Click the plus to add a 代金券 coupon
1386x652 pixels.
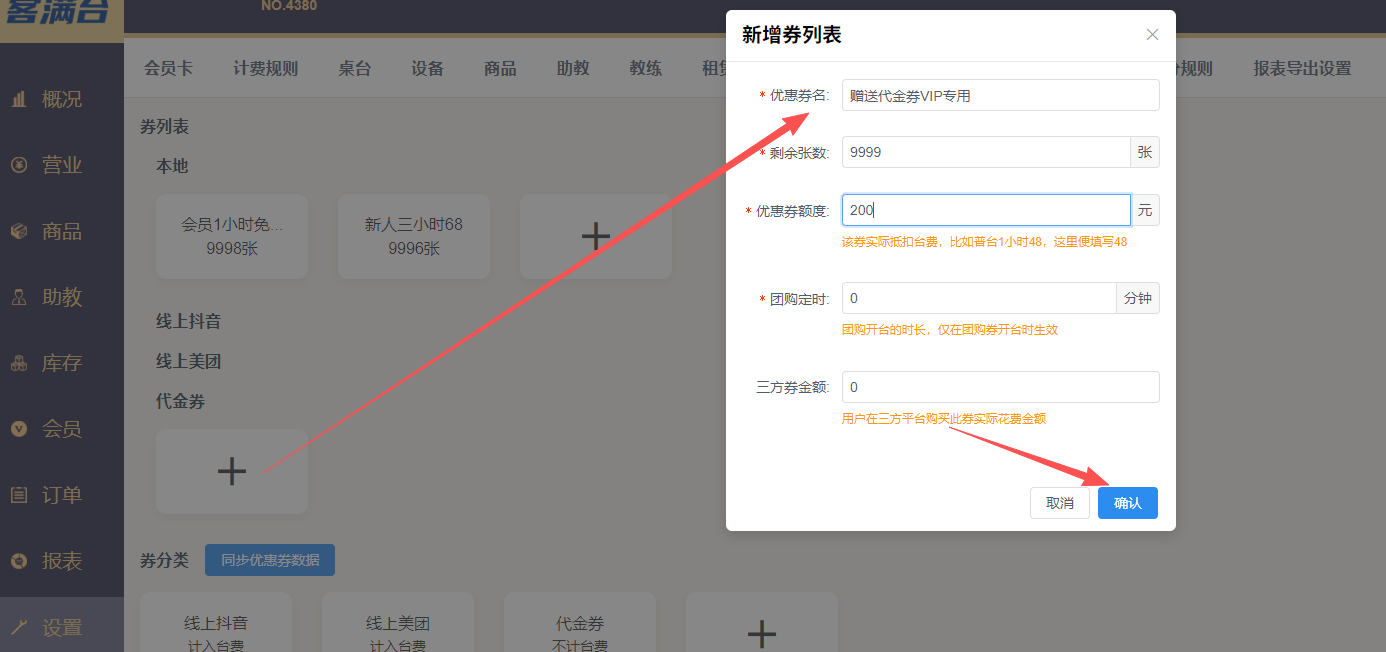point(231,471)
